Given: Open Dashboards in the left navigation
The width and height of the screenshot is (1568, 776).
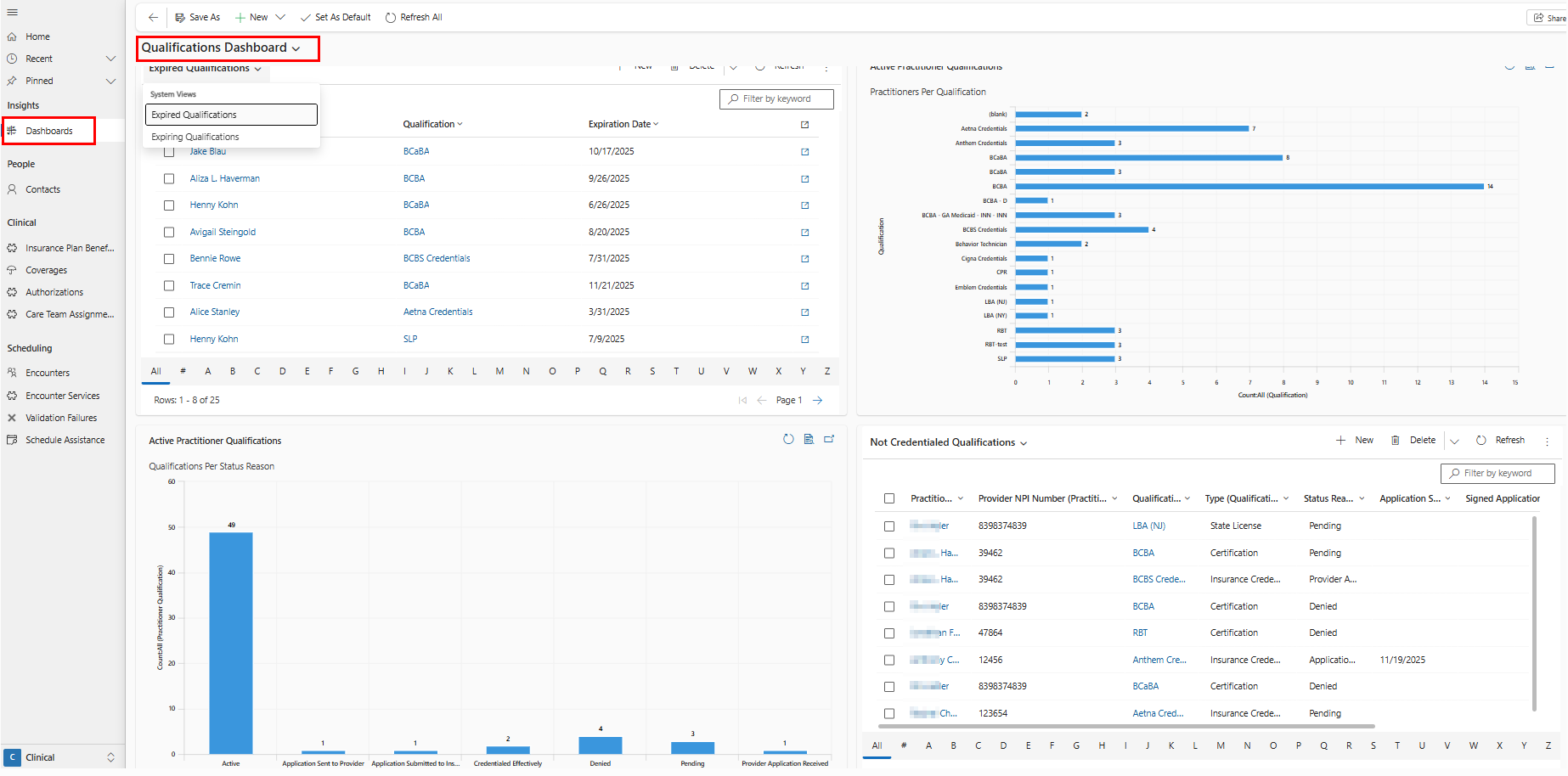Looking at the screenshot, I should [x=49, y=131].
